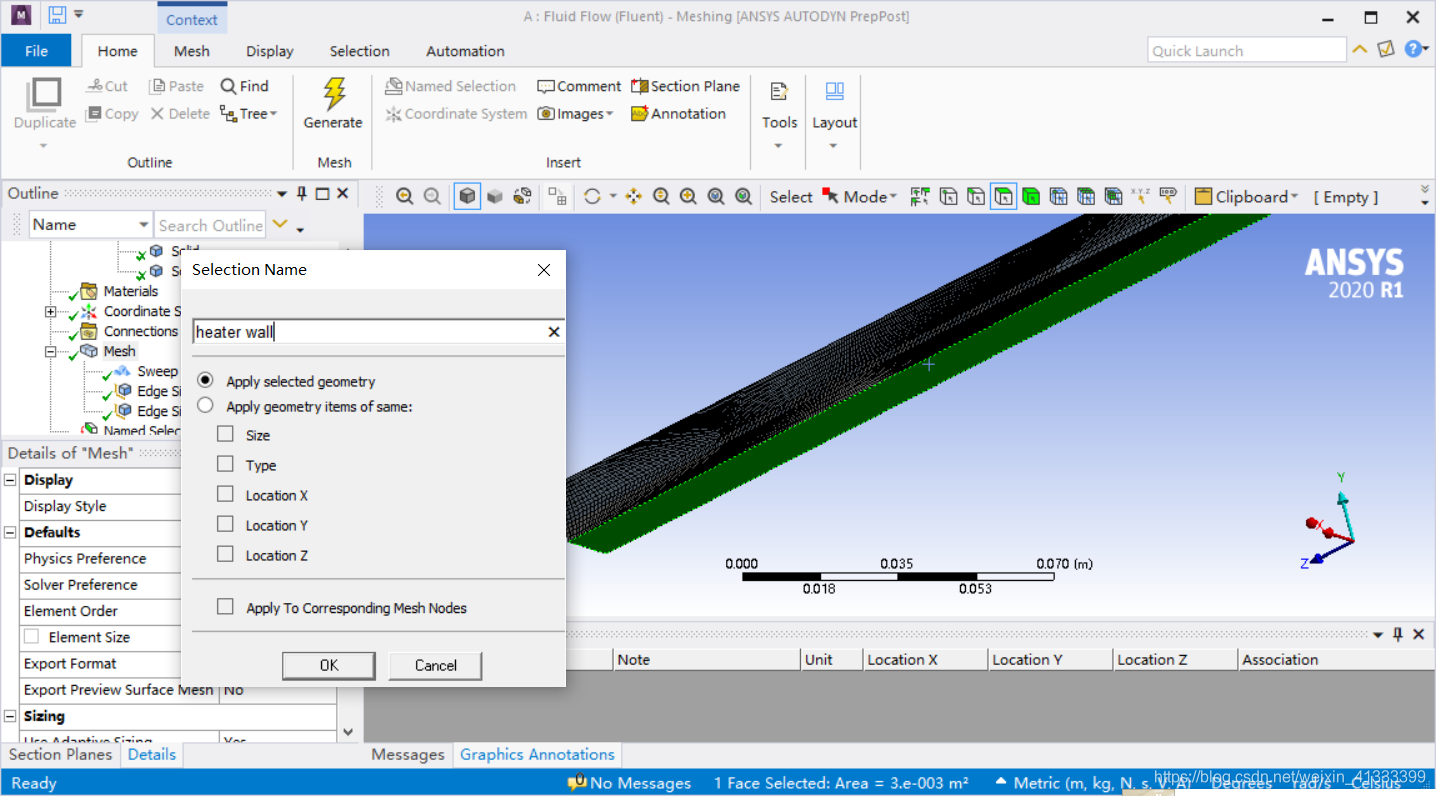Collapse the Mesh tree node
The width and height of the screenshot is (1436, 796).
[x=50, y=351]
